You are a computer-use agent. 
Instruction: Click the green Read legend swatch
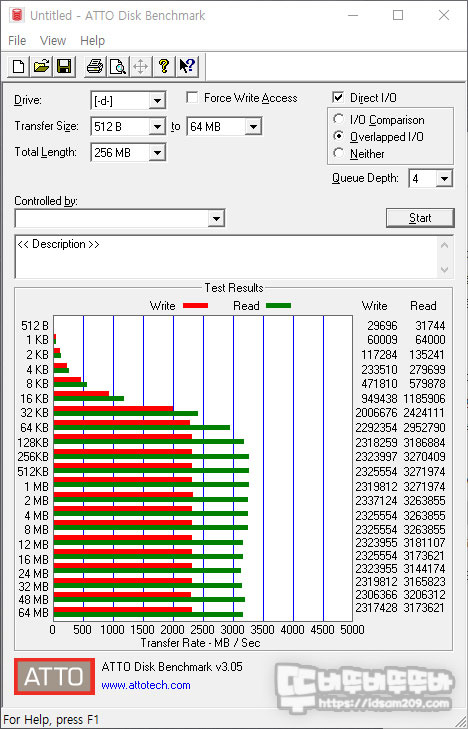tap(278, 306)
